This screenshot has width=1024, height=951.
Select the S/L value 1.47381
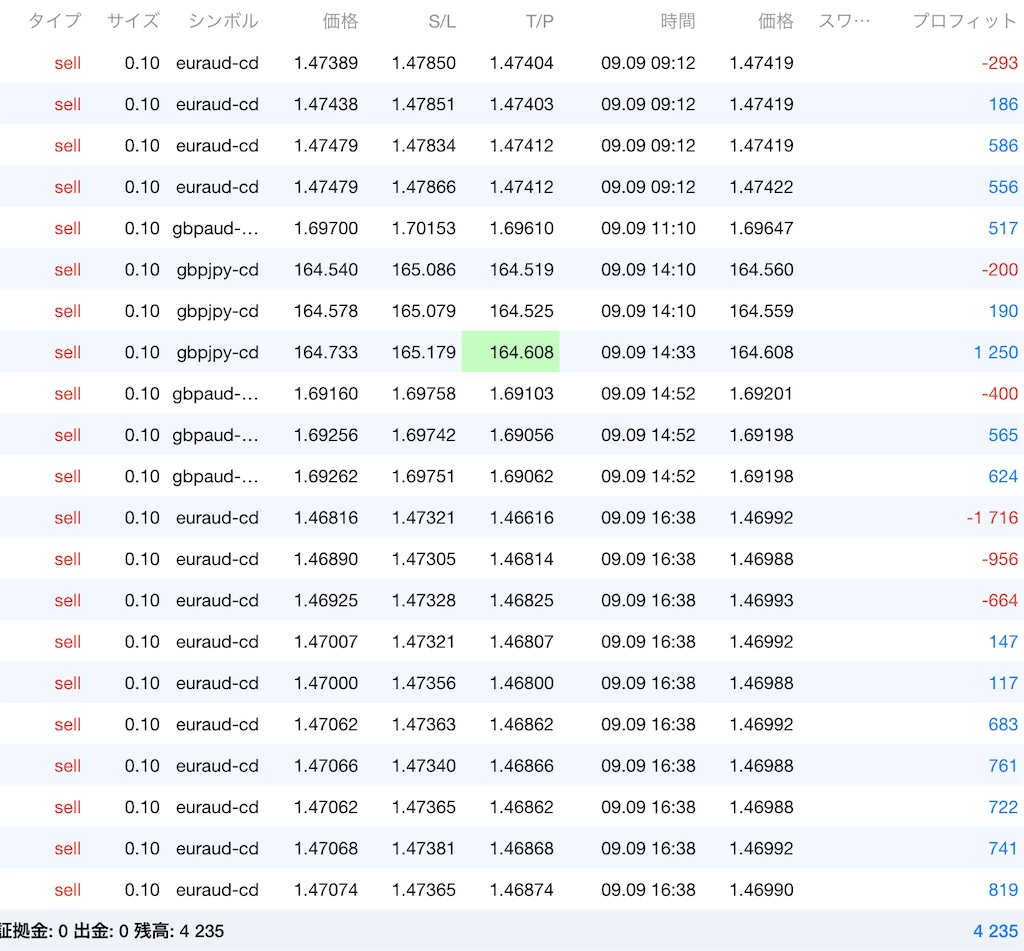coord(424,848)
